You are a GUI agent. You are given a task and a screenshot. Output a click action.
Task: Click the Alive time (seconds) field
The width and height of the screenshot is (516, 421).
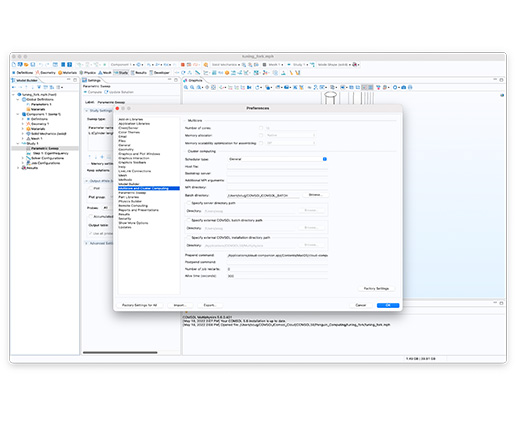point(277,276)
